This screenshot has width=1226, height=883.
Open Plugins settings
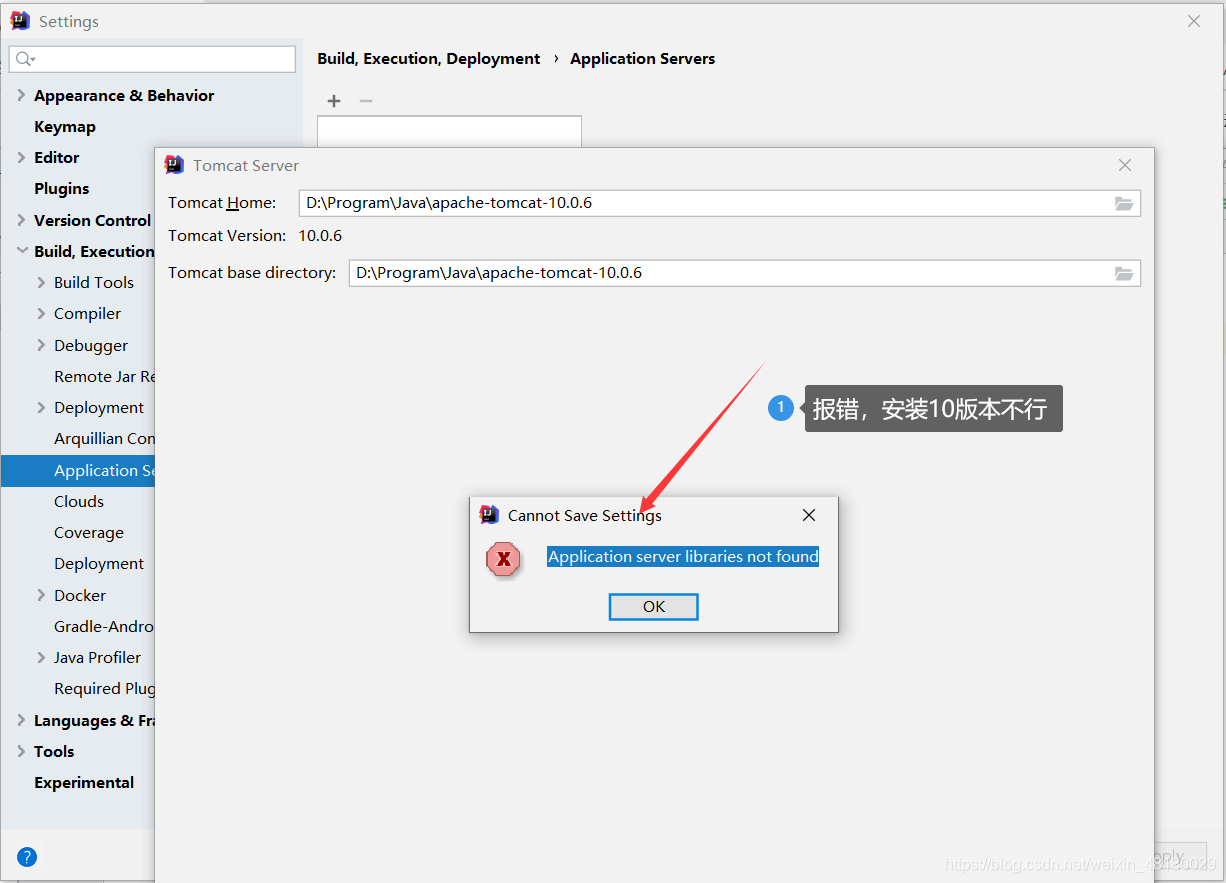click(61, 189)
